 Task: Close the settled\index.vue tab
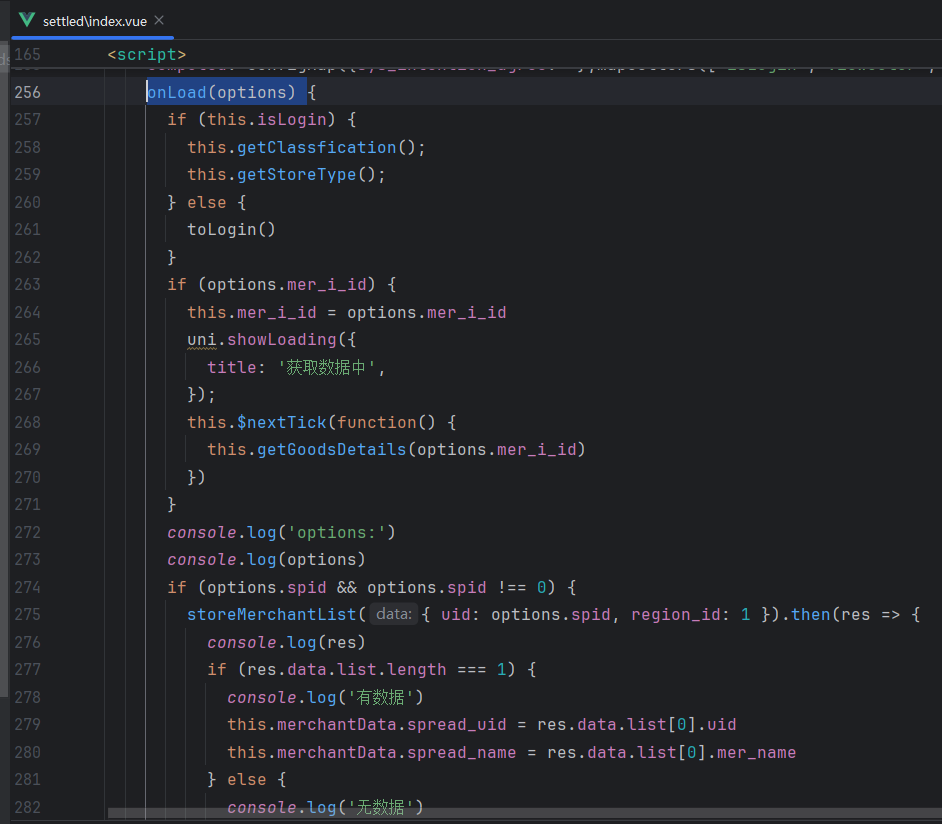coord(159,20)
